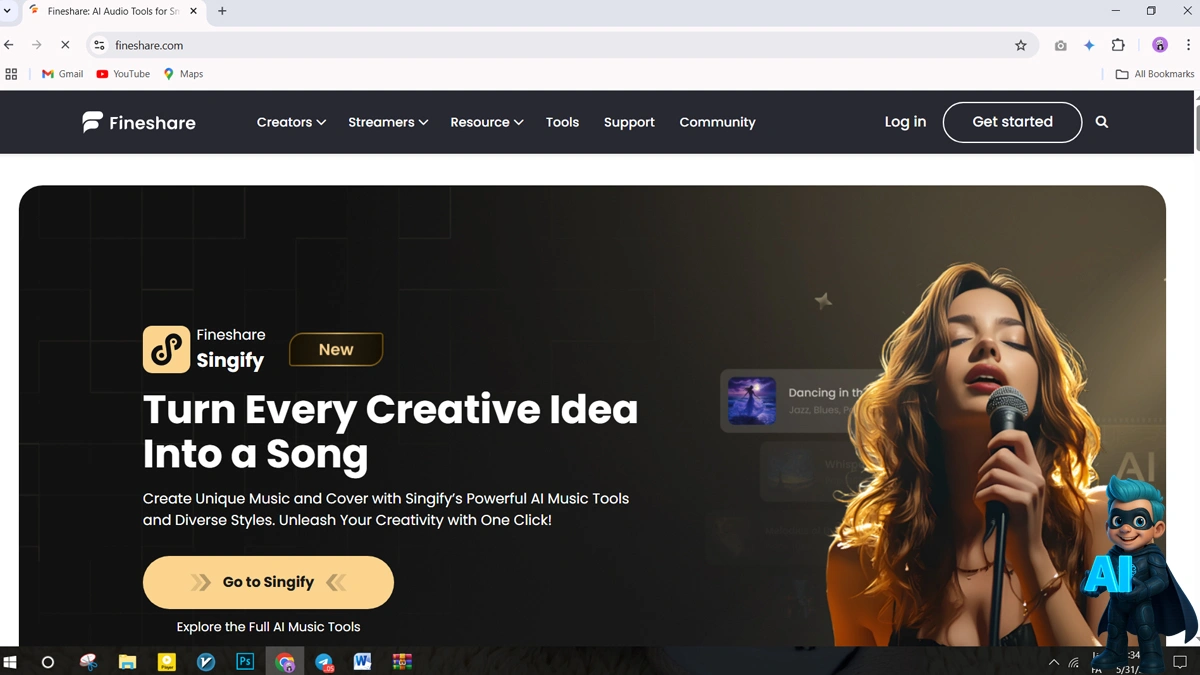Expand the Resource dropdown menu
The image size is (1200, 675).
pos(487,122)
